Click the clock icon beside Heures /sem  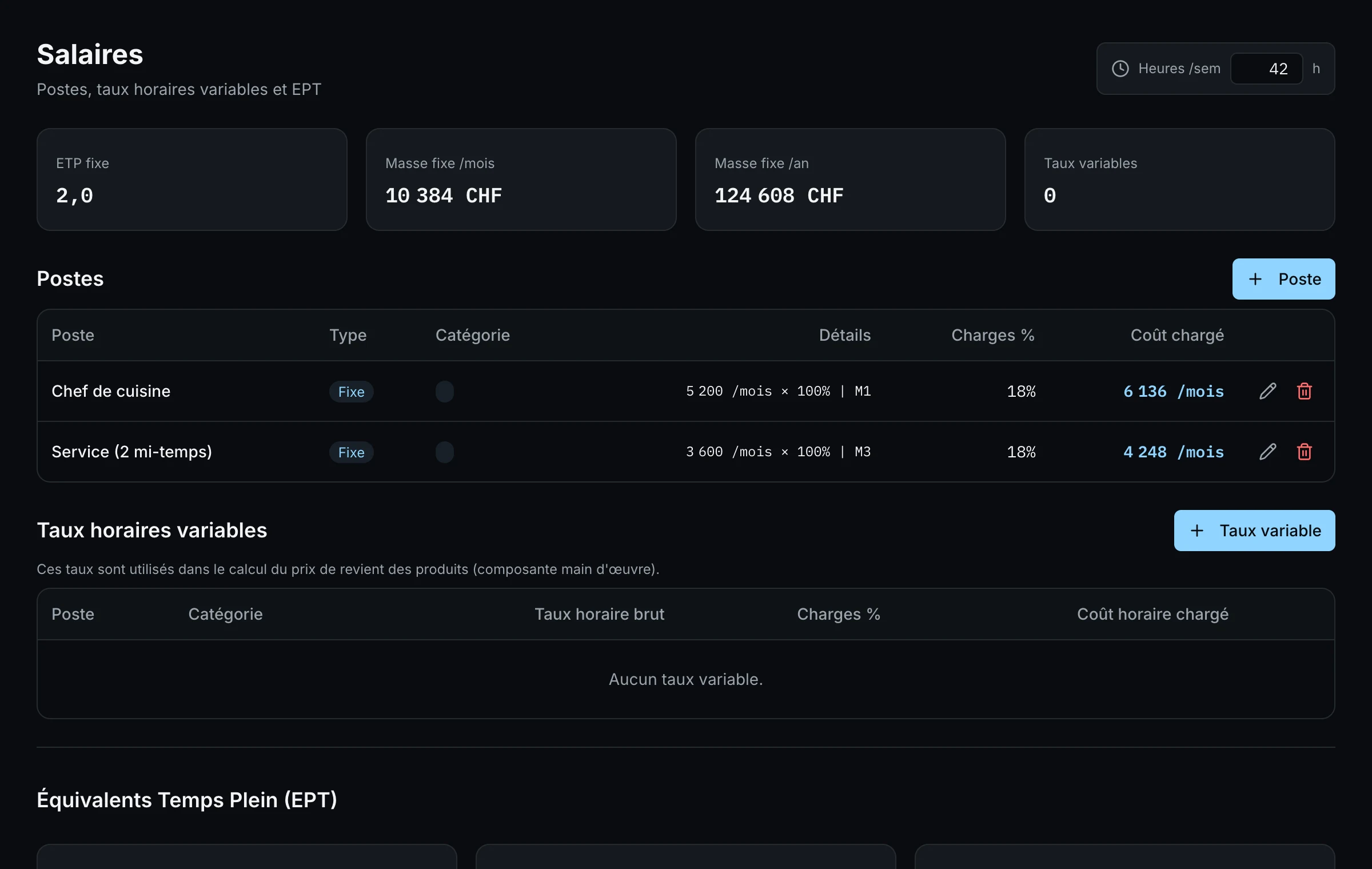[1120, 69]
